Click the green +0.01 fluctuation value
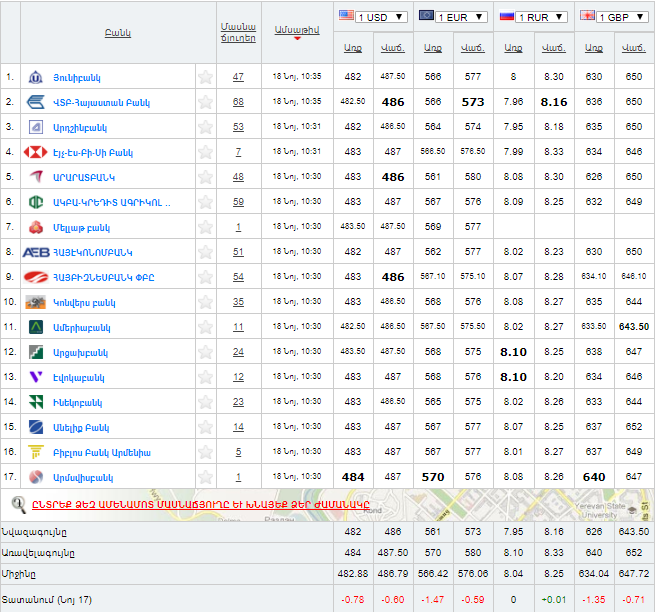The width and height of the screenshot is (655, 612). point(554,599)
